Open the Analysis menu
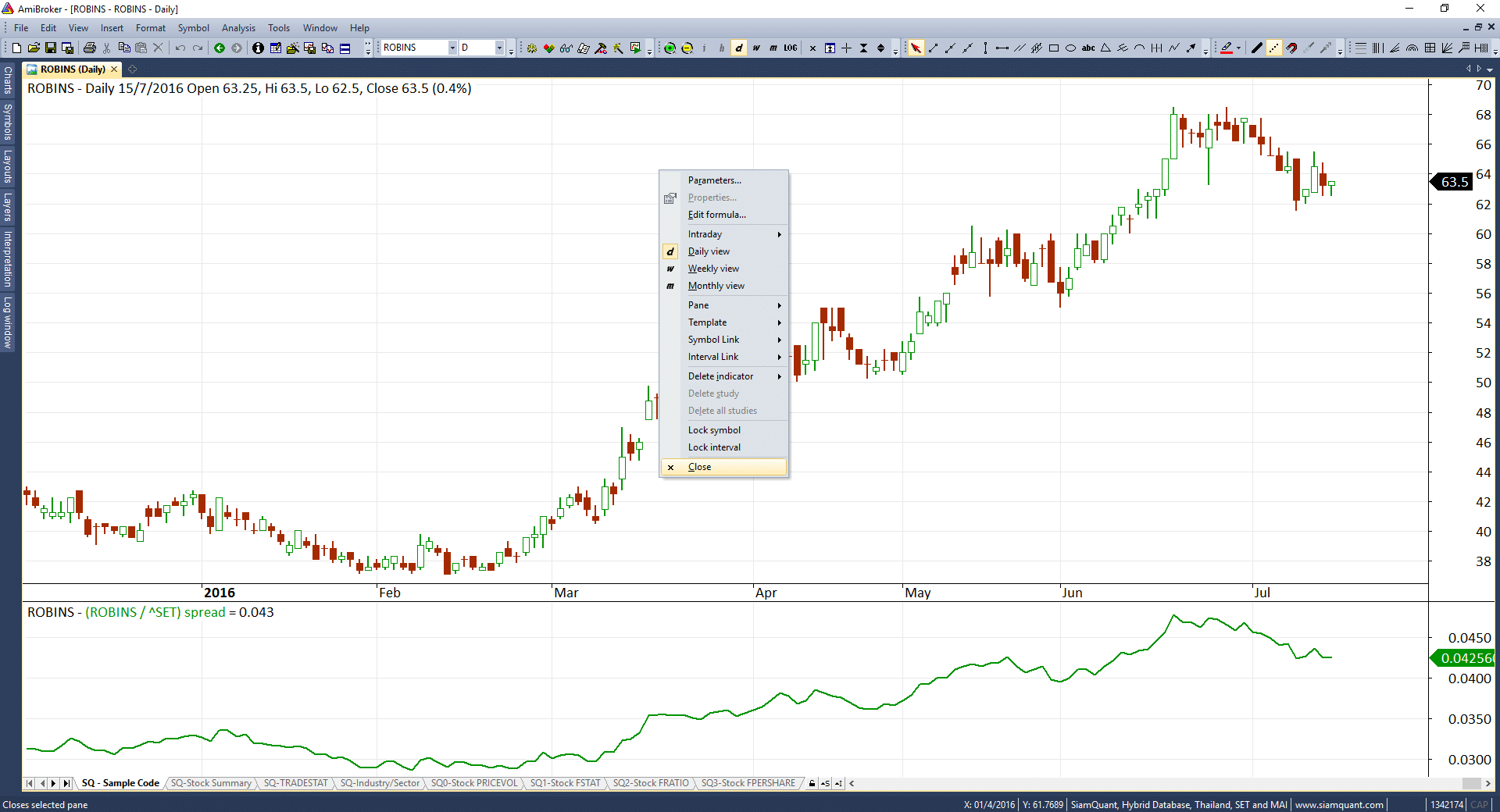 click(238, 28)
